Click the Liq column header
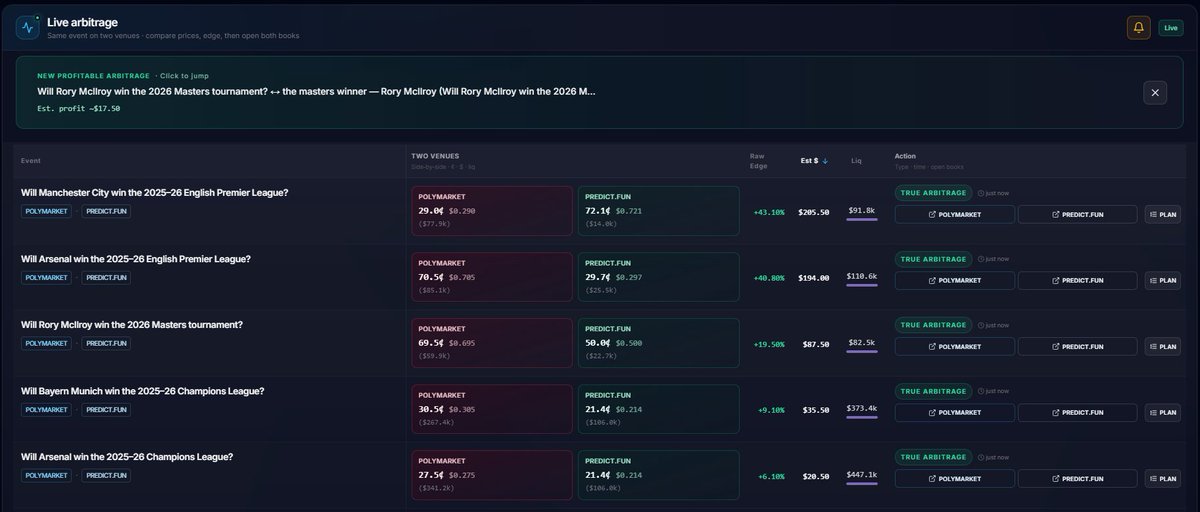This screenshot has height=512, width=1200. tap(856, 160)
